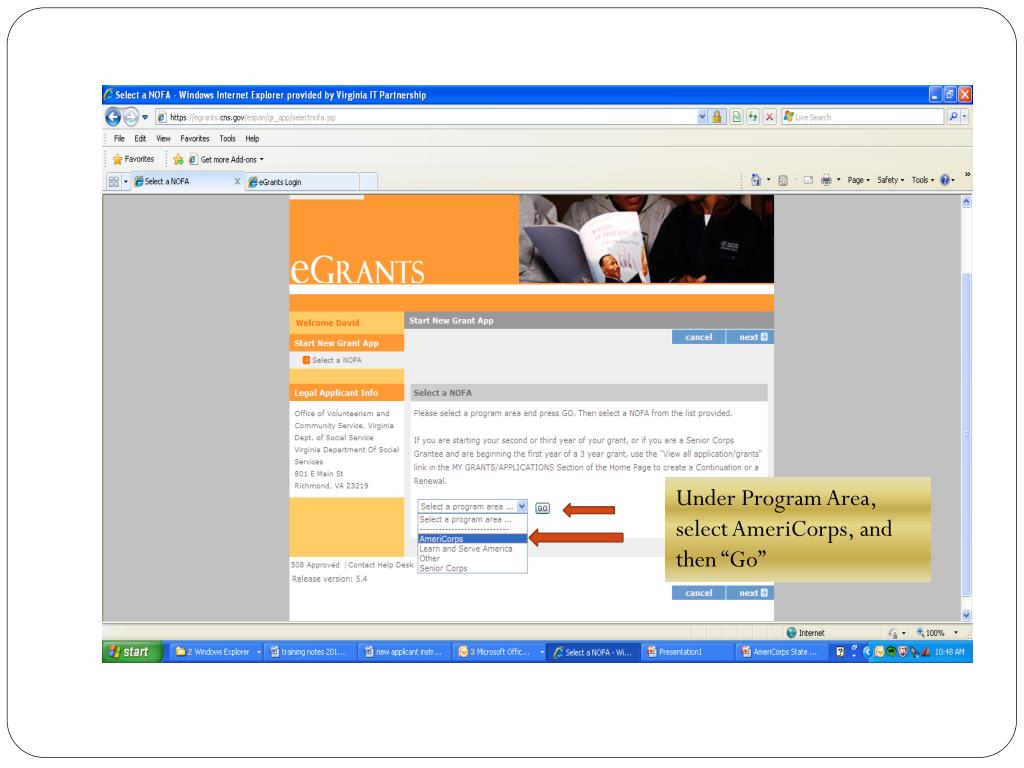Click the Add to Favorites Bar star icon

click(x=178, y=159)
